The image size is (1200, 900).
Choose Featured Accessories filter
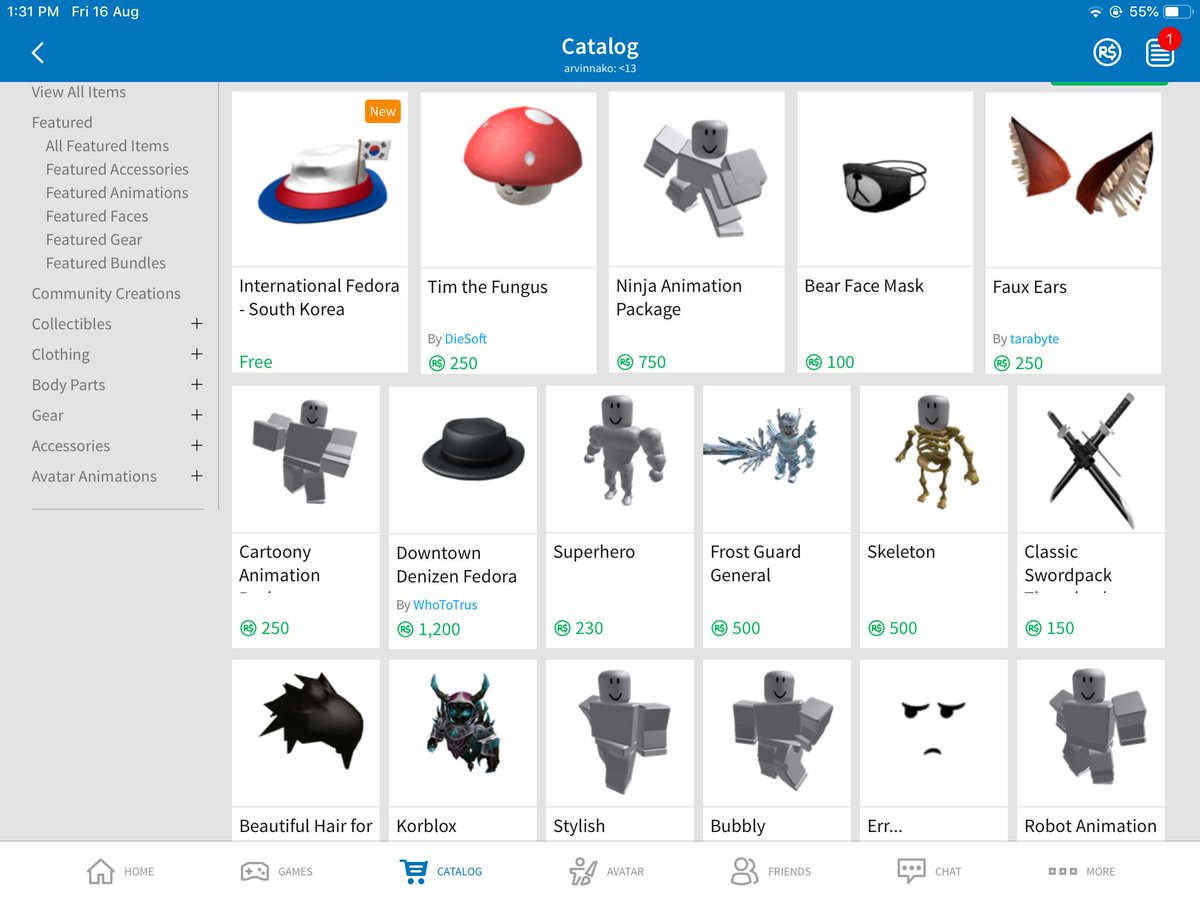(x=117, y=169)
